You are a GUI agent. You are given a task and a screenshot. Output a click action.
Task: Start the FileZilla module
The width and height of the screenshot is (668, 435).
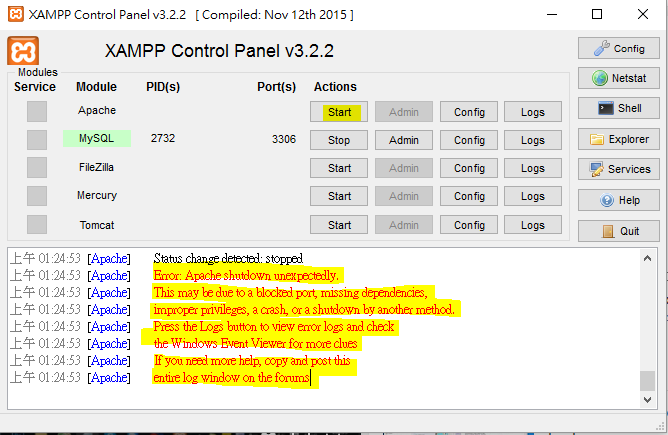coord(339,168)
